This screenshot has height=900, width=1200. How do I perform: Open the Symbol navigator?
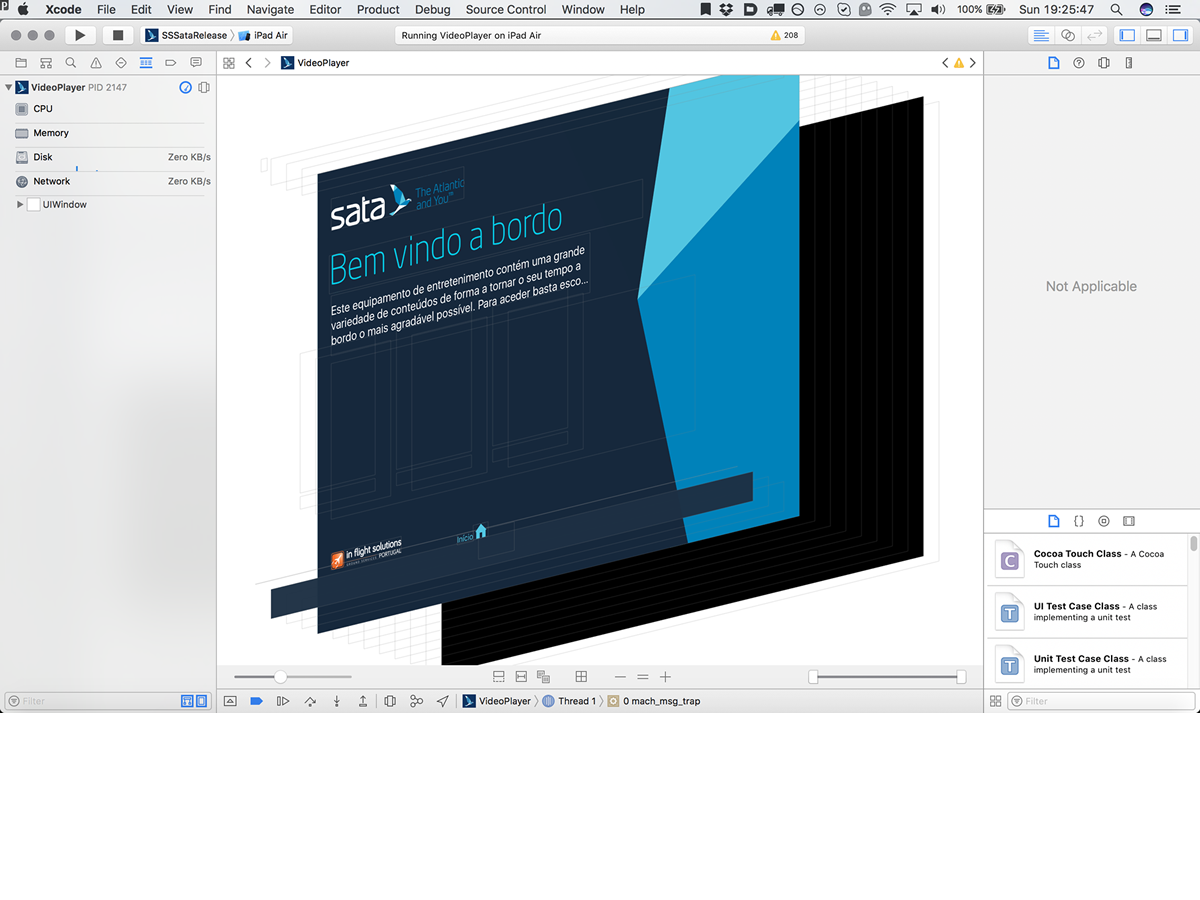pyautogui.click(x=46, y=63)
